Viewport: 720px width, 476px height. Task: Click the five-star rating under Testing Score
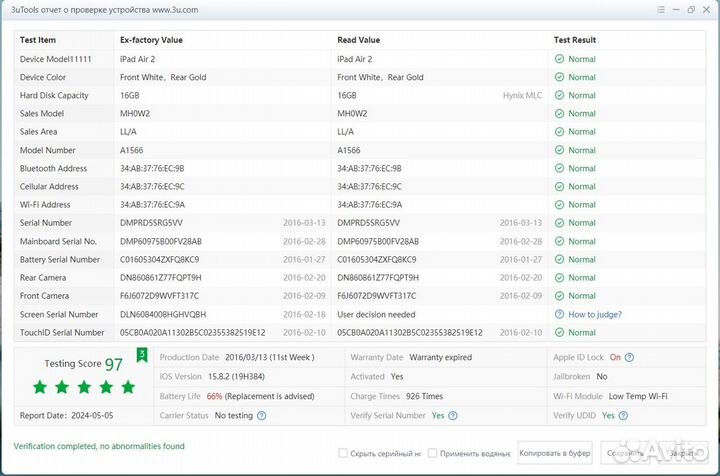(83, 386)
